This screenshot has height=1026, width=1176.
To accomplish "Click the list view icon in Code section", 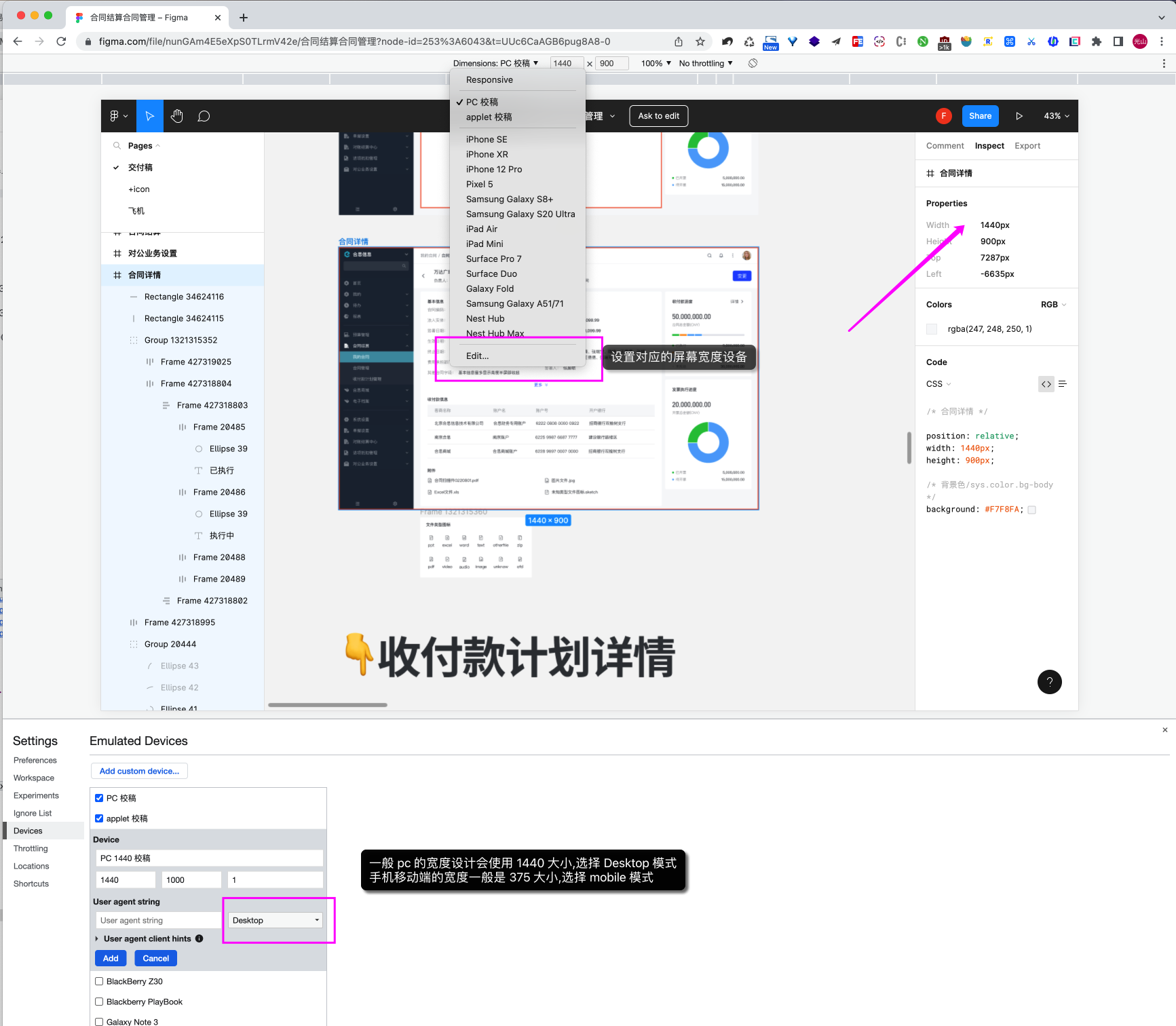I will pyautogui.click(x=1063, y=384).
